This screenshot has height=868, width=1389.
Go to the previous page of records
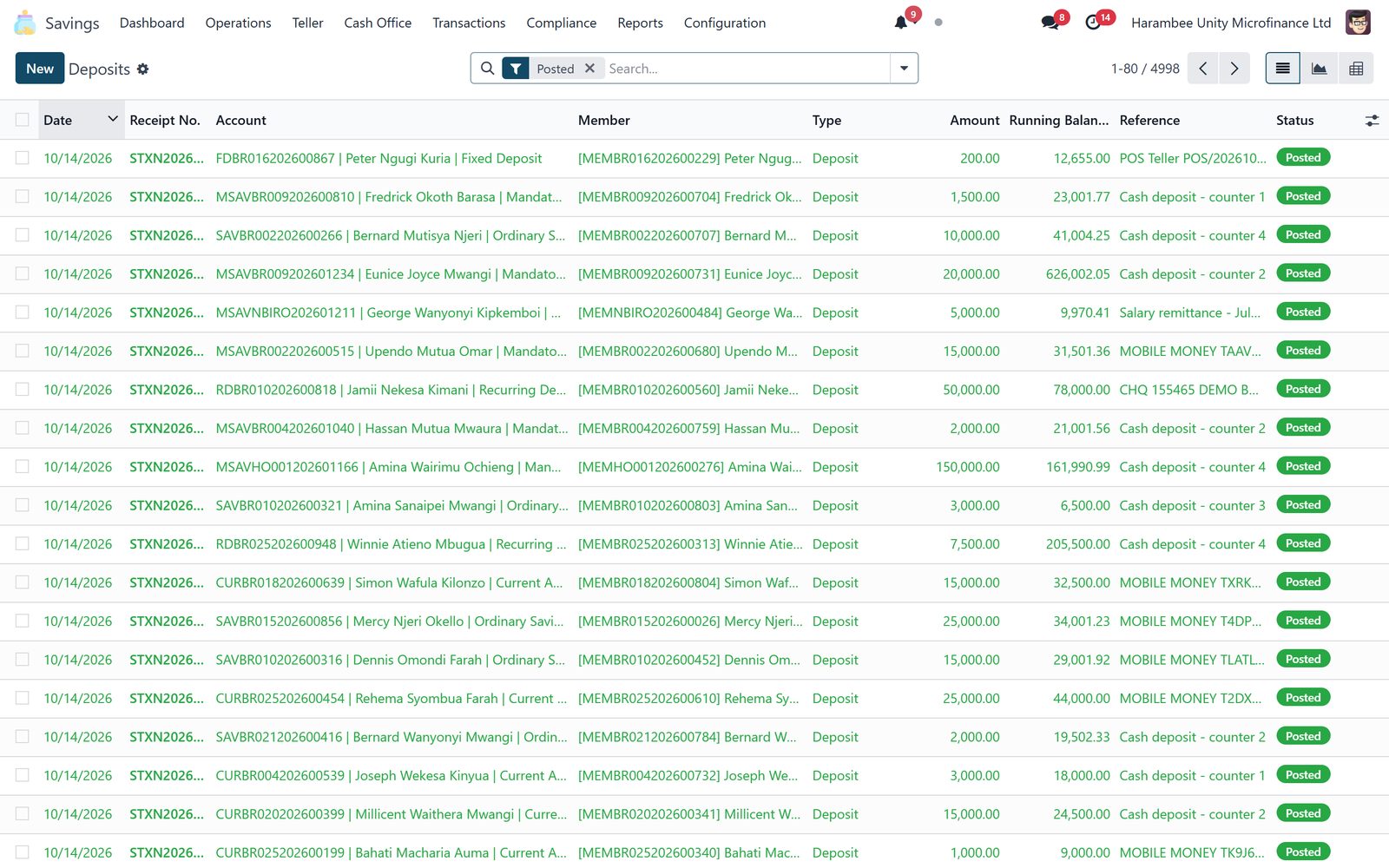click(x=1203, y=69)
